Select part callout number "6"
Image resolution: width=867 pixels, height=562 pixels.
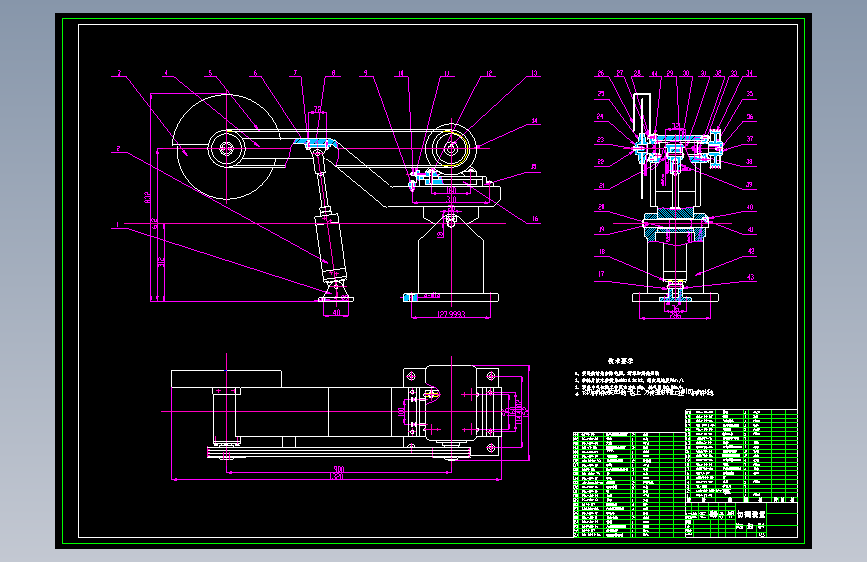pos(255,72)
